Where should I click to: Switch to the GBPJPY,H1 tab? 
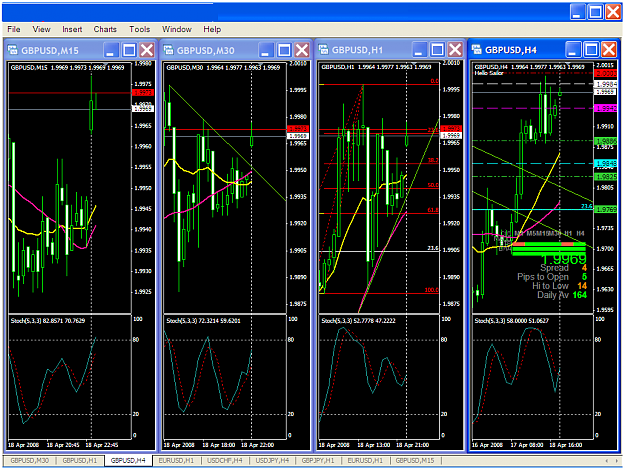click(x=318, y=460)
